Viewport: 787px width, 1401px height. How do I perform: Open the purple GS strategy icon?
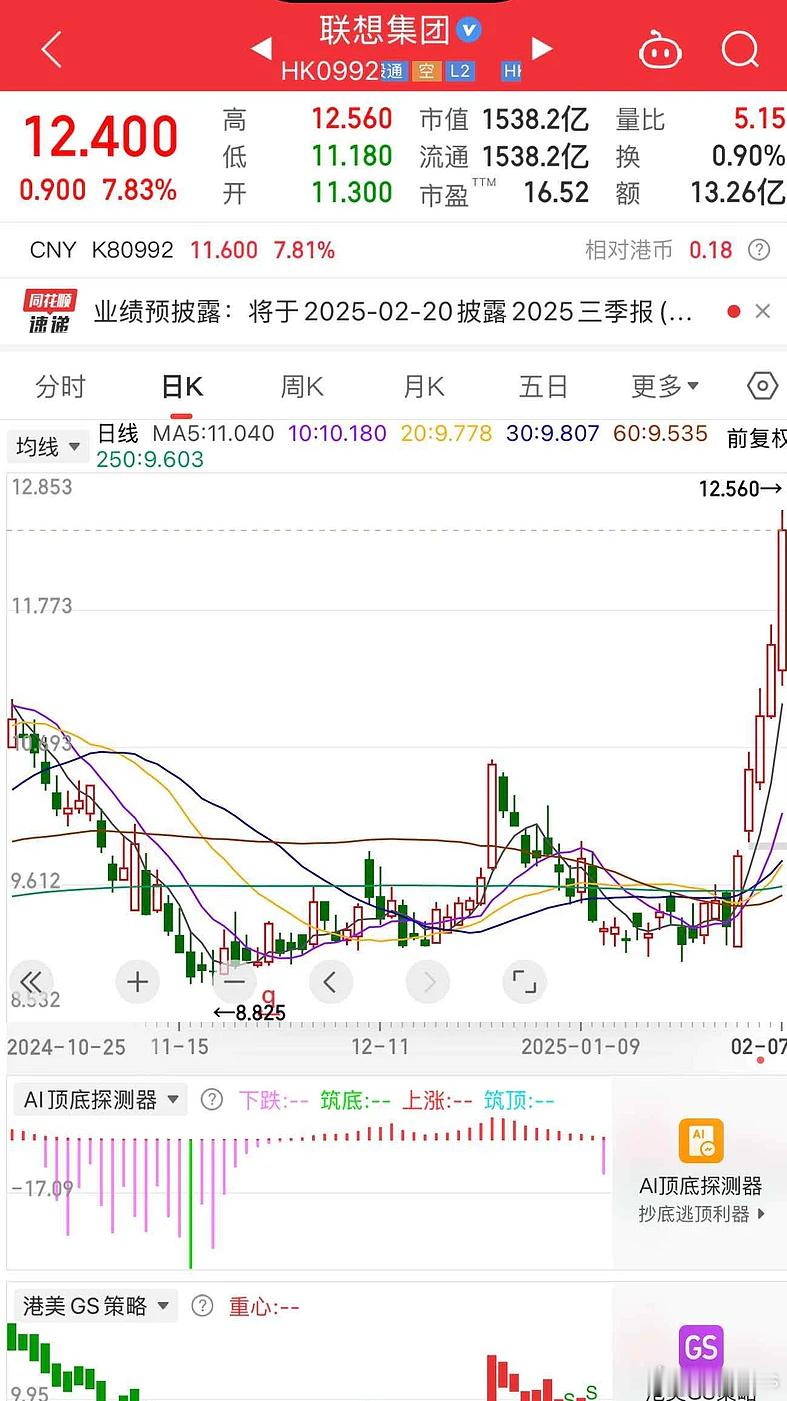[701, 1348]
